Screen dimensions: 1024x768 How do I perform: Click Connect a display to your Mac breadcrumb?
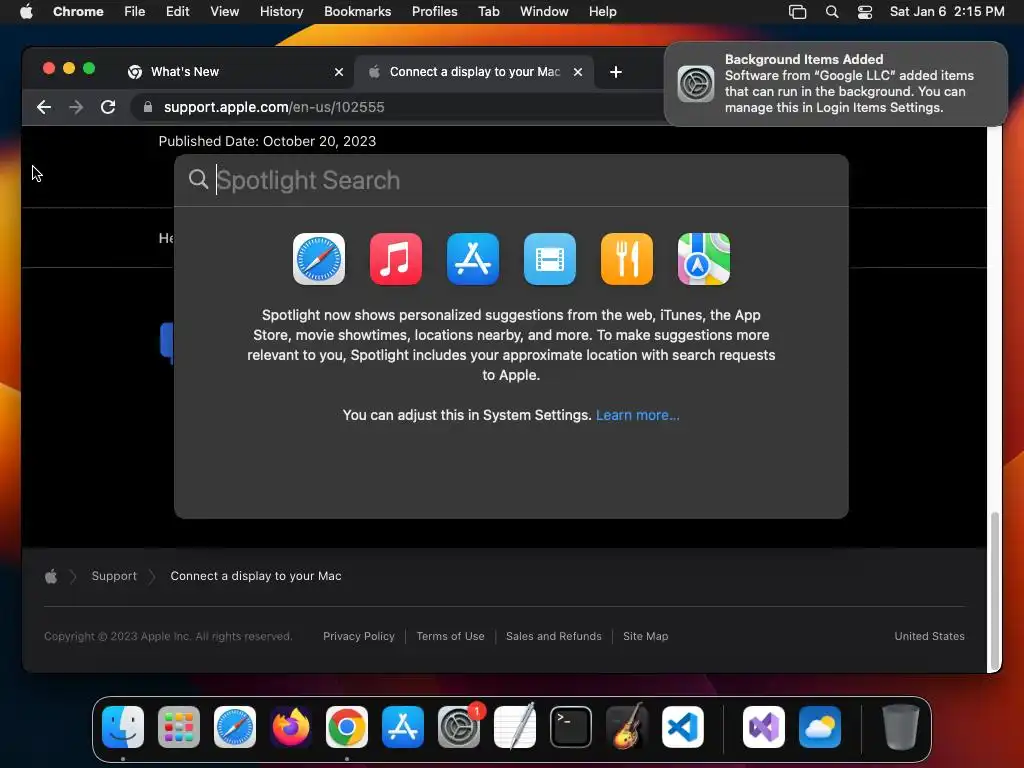[256, 576]
